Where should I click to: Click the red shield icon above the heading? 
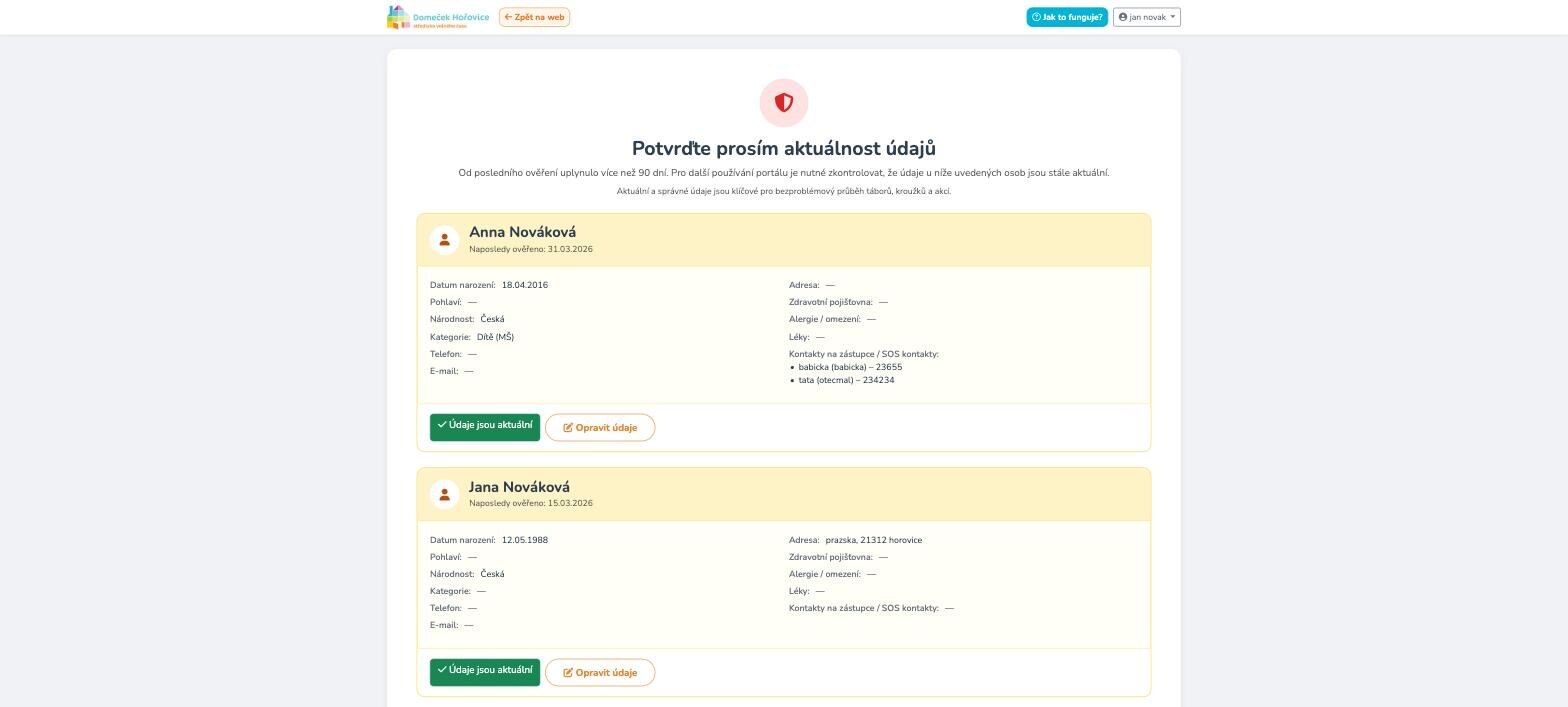[784, 103]
